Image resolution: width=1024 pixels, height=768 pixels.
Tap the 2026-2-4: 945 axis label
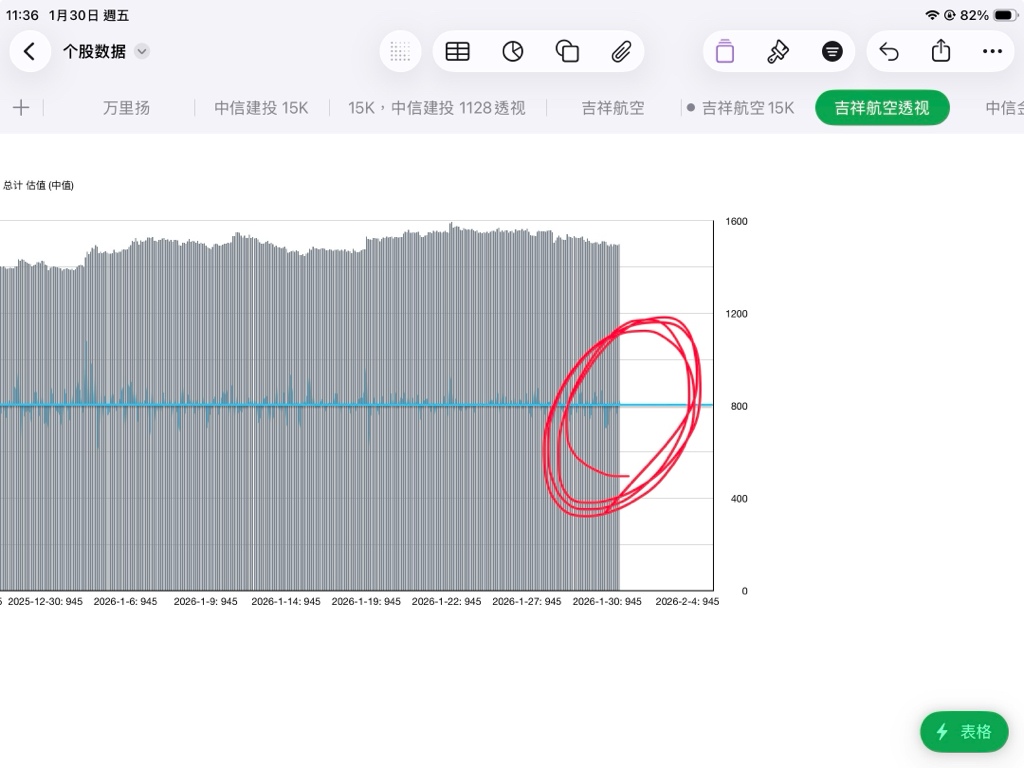coord(687,601)
